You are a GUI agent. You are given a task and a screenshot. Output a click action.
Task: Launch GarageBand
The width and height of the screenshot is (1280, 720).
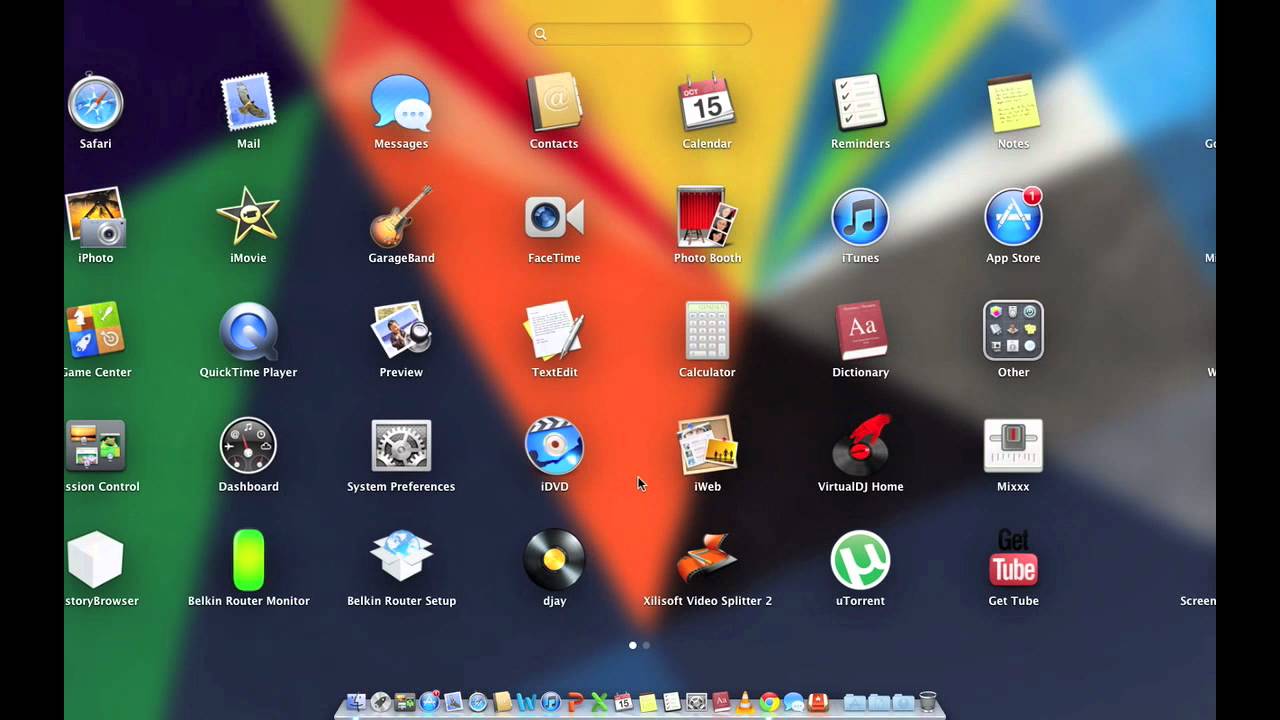click(401, 218)
